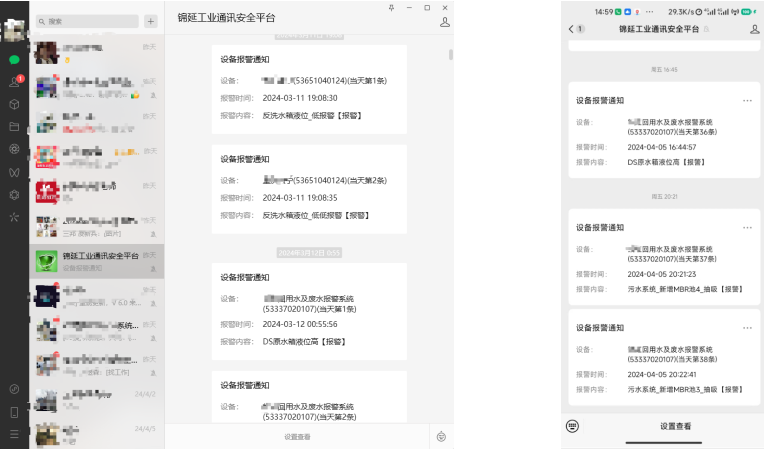Tap the 周五 16:45 timestamp on mobile

click(664, 70)
